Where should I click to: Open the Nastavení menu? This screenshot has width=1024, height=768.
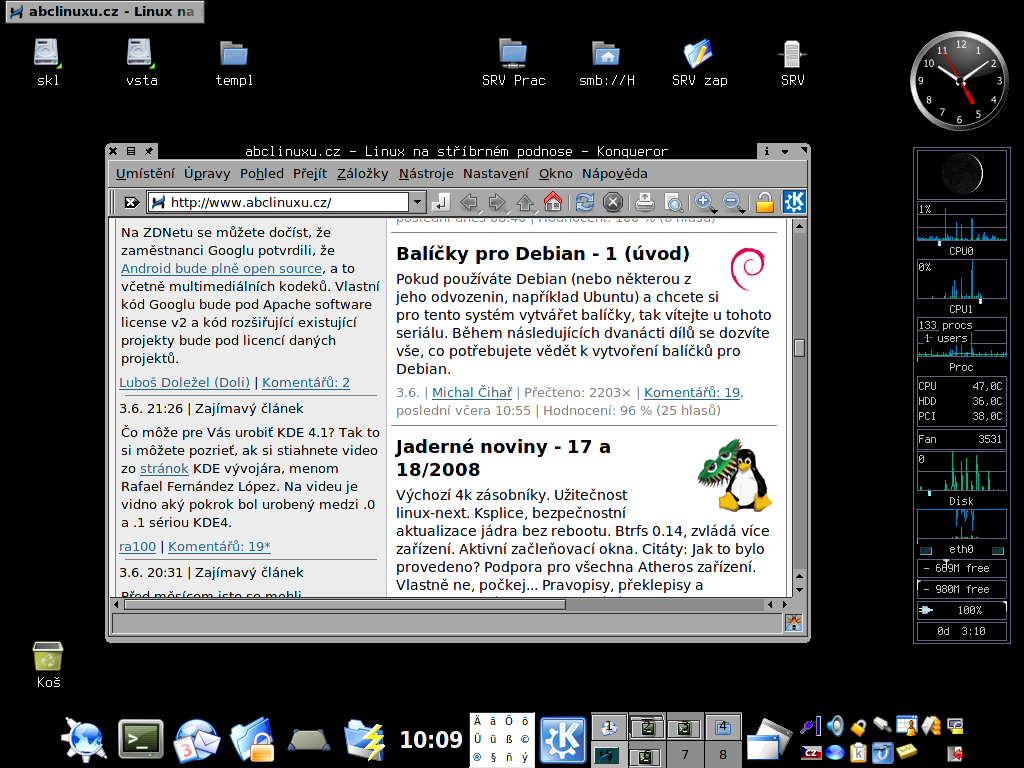click(496, 174)
